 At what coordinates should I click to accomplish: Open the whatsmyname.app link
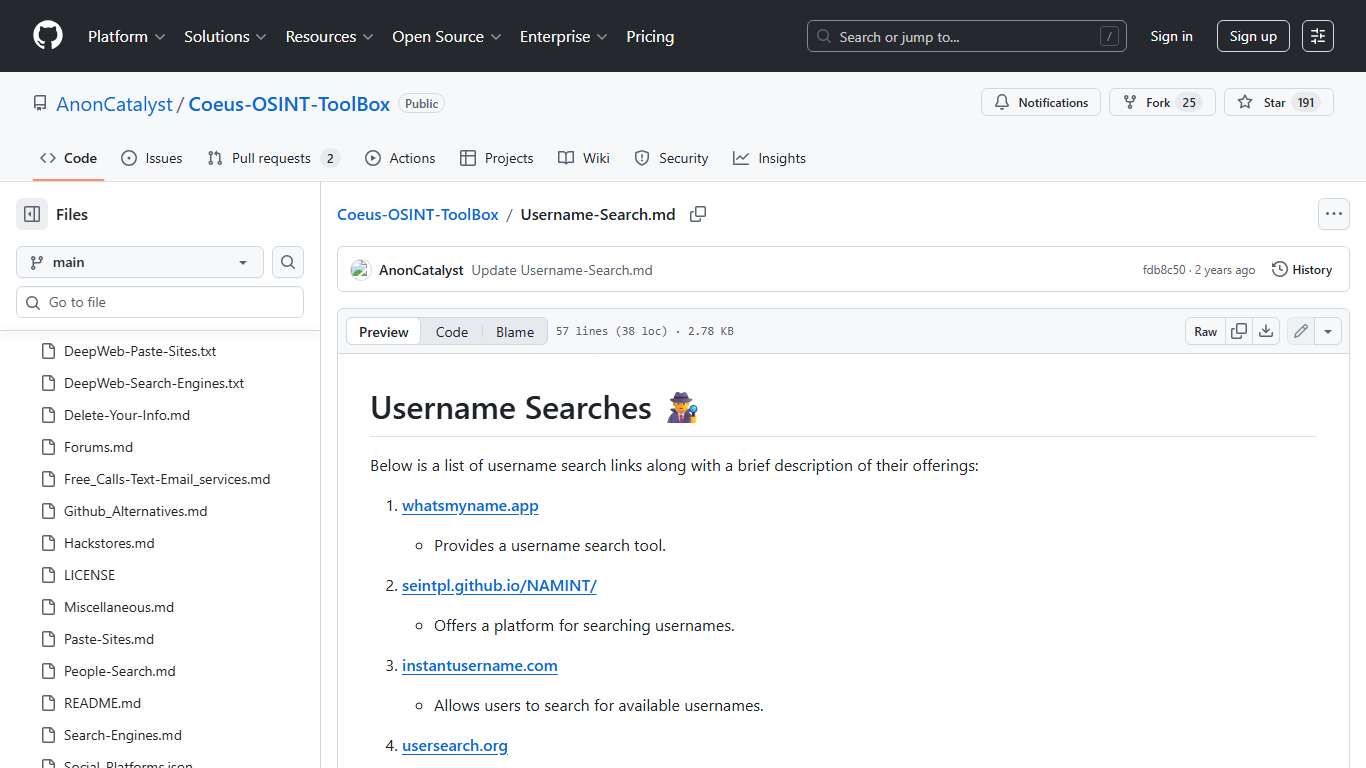pyautogui.click(x=470, y=506)
